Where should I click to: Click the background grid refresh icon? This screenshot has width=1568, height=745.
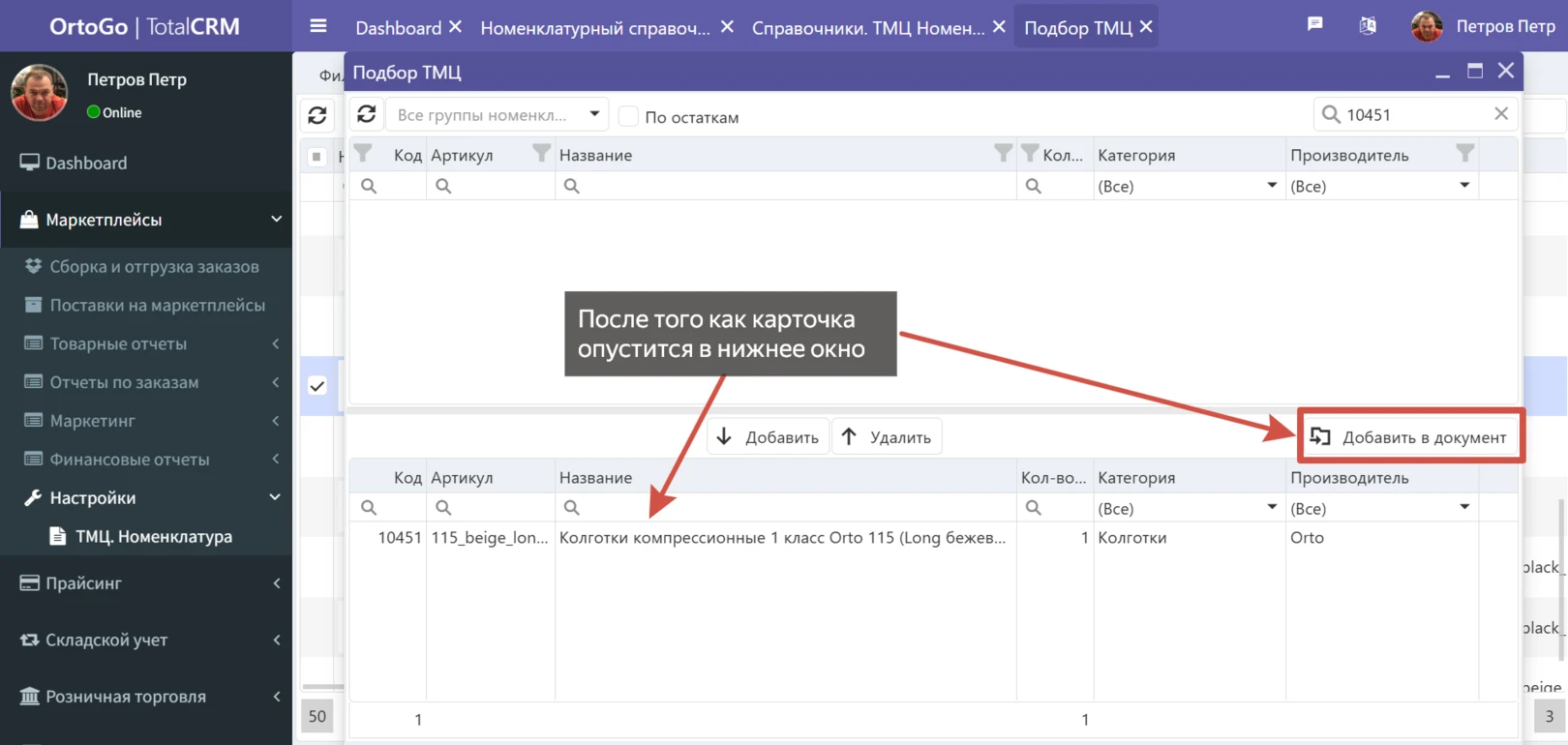[317, 116]
